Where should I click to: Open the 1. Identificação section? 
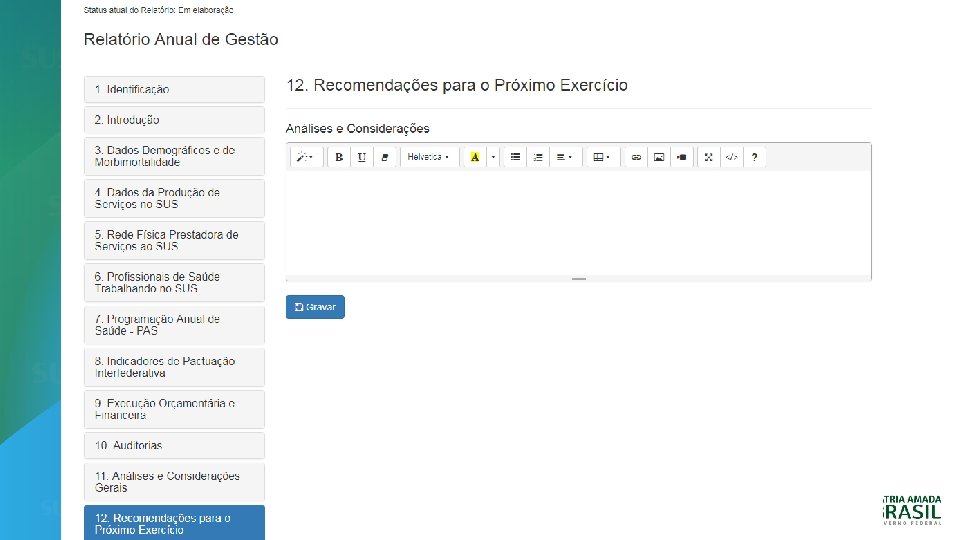click(x=174, y=89)
